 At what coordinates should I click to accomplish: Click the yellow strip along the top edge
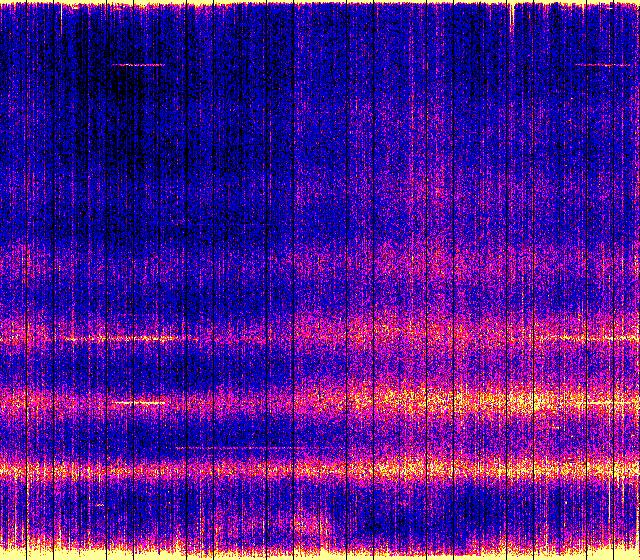[x=320, y=4]
